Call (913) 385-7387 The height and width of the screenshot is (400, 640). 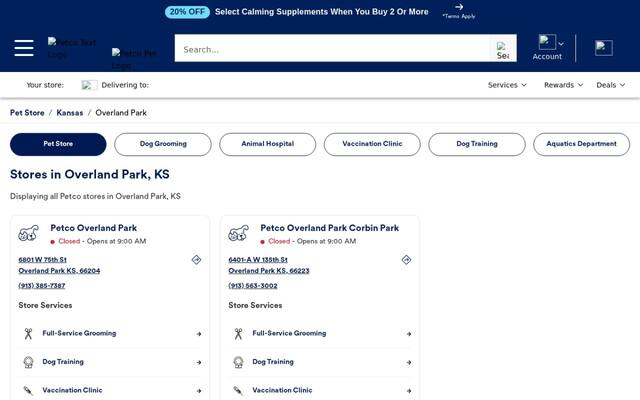click(42, 286)
